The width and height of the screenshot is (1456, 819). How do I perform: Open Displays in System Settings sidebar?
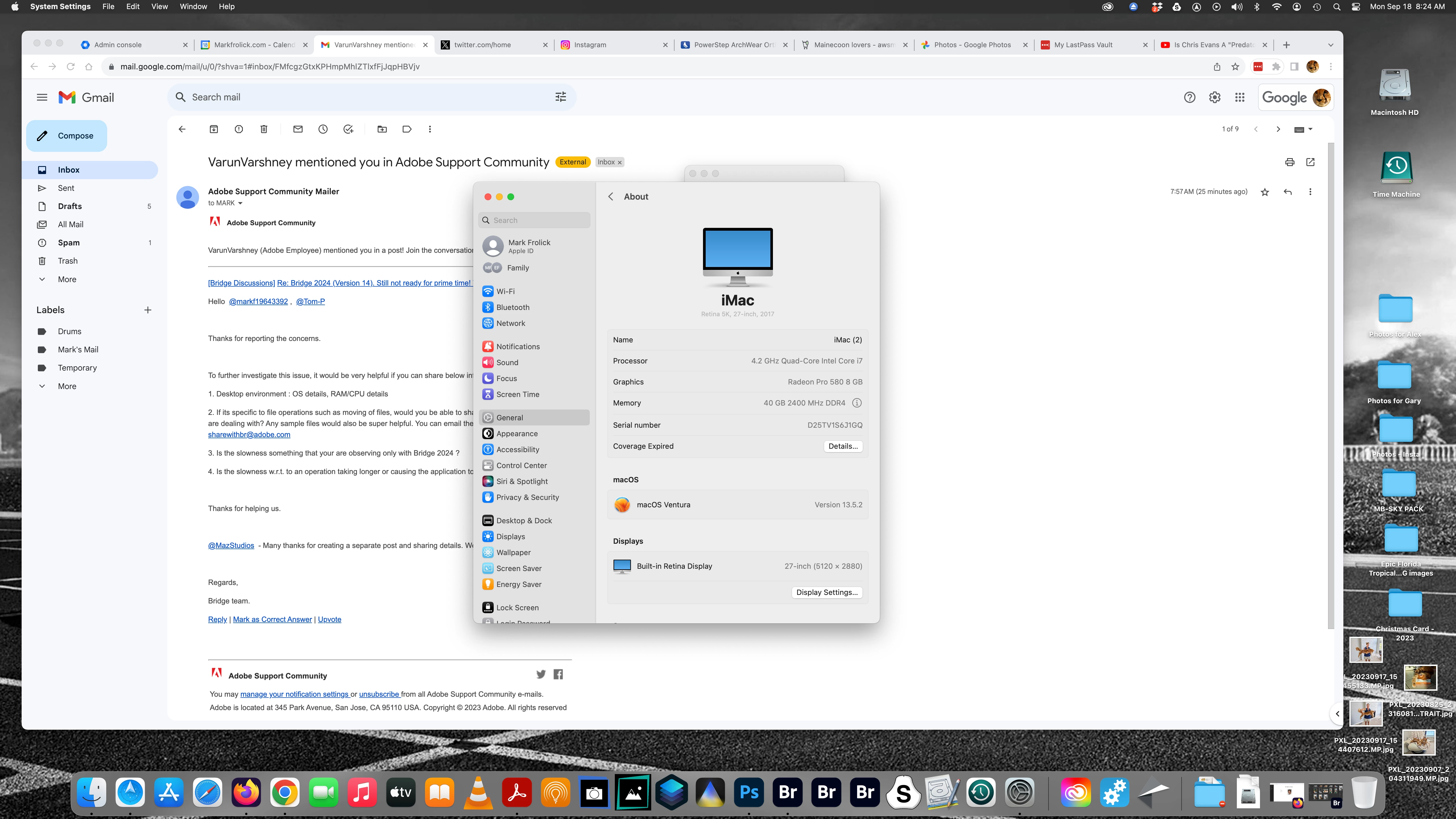pyautogui.click(x=510, y=536)
